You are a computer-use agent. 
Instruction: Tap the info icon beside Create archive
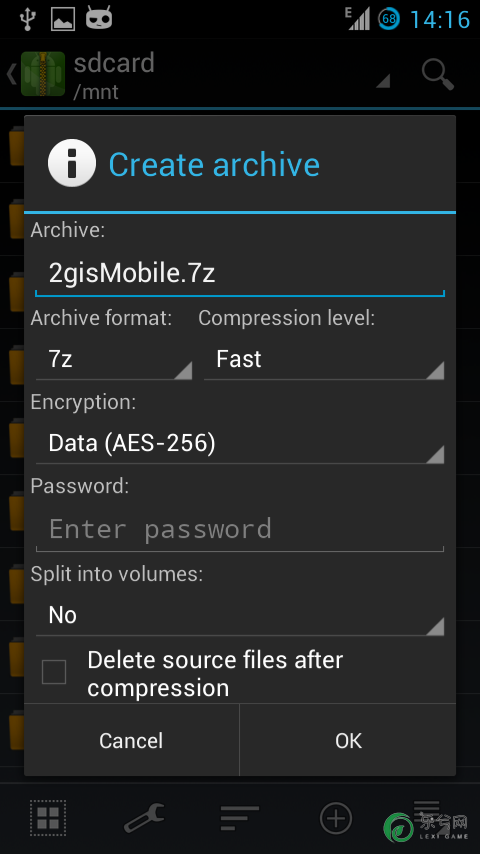72,163
